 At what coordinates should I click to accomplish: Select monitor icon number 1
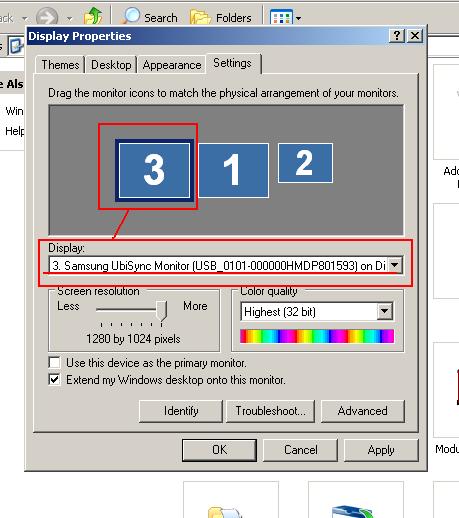(x=234, y=170)
